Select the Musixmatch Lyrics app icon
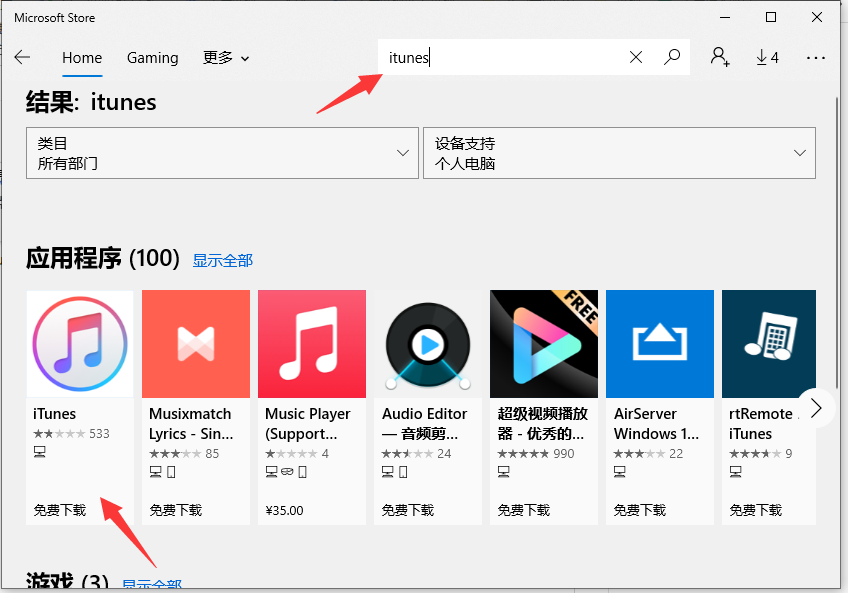Screen dimensions: 848x593 (x=195, y=343)
